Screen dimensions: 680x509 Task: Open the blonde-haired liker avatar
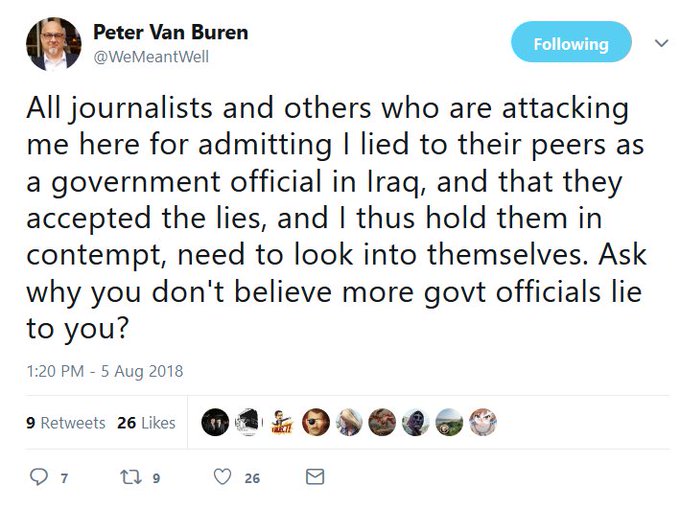click(349, 423)
